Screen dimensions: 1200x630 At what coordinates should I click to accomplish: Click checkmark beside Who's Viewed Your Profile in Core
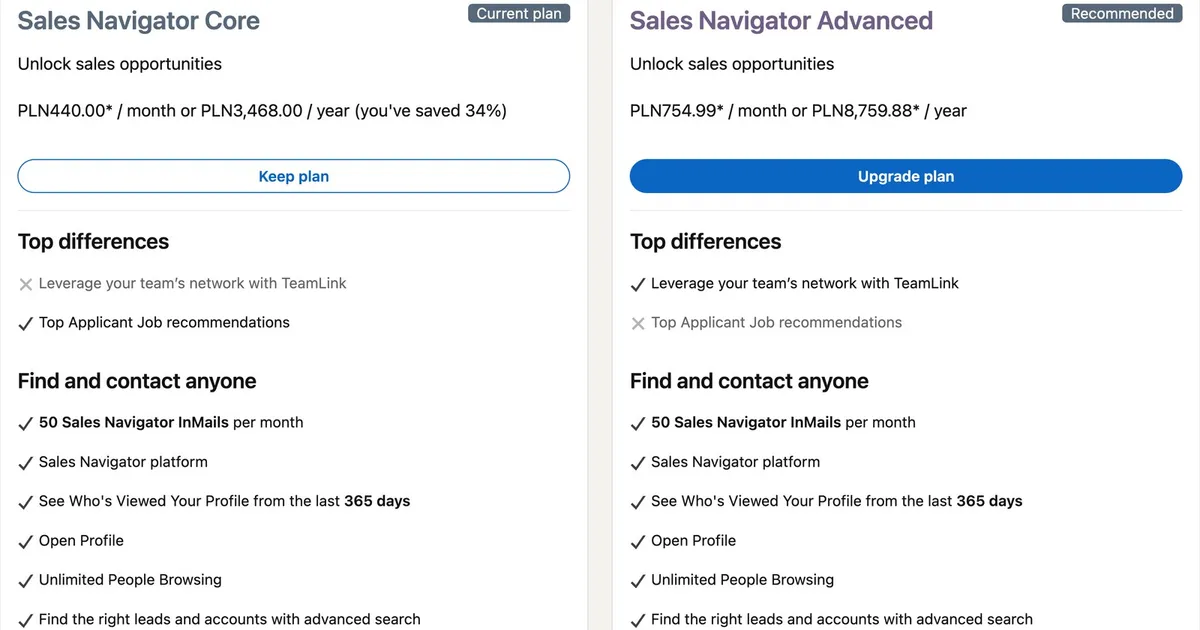(26, 502)
